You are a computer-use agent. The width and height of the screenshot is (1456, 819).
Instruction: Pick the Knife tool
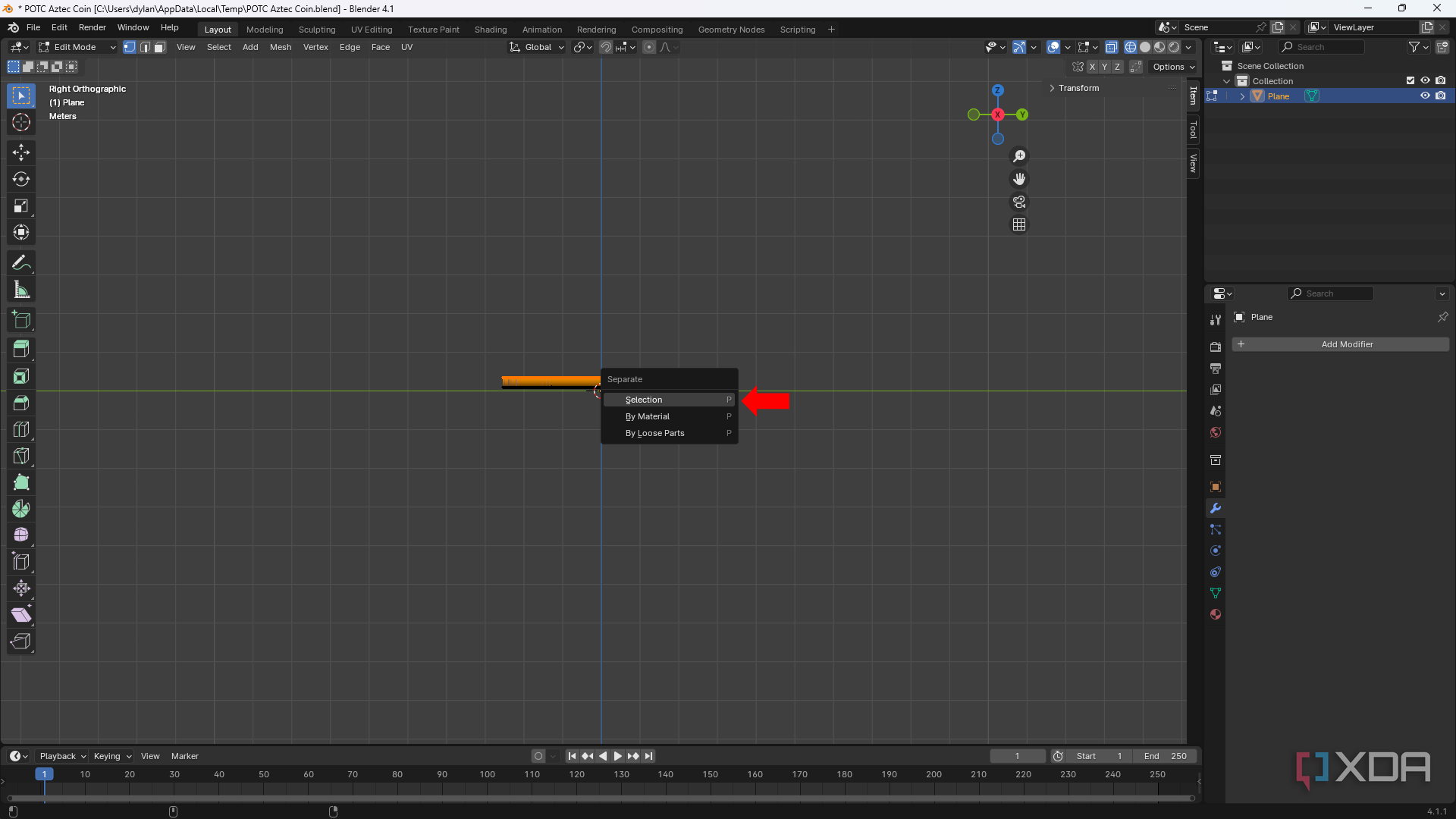click(20, 456)
